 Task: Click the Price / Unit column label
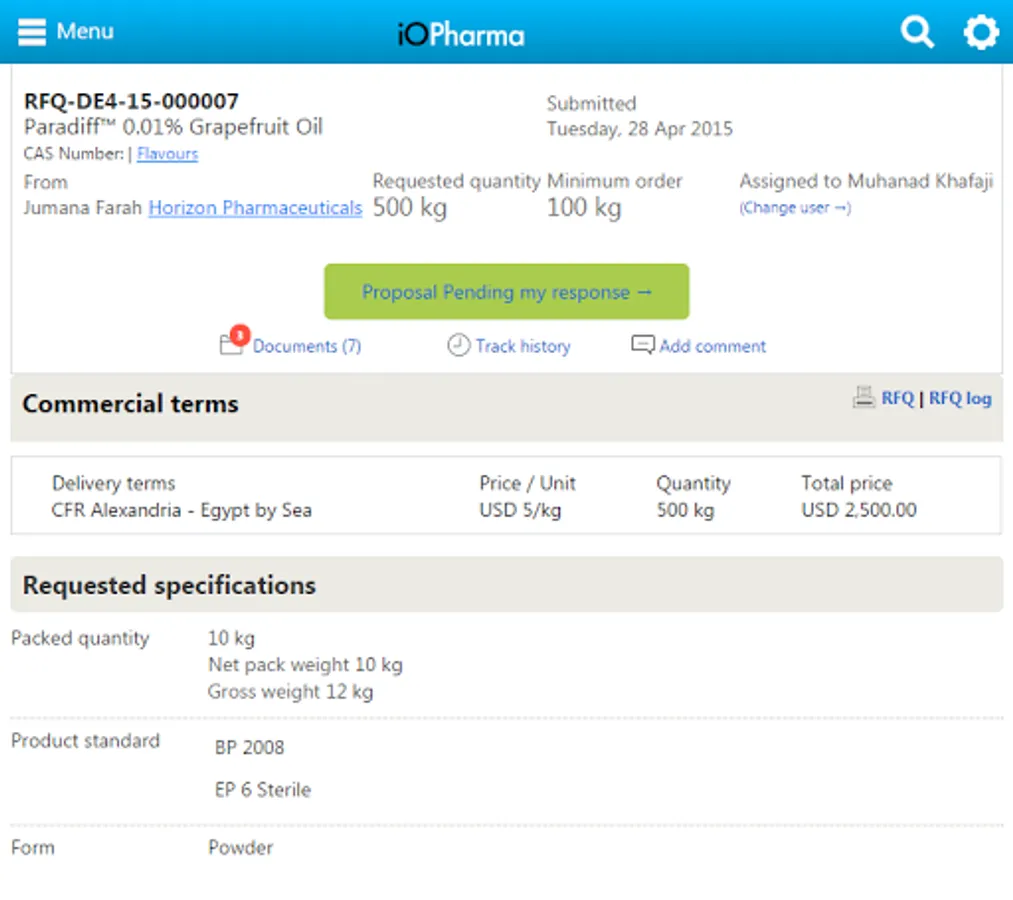(x=527, y=483)
